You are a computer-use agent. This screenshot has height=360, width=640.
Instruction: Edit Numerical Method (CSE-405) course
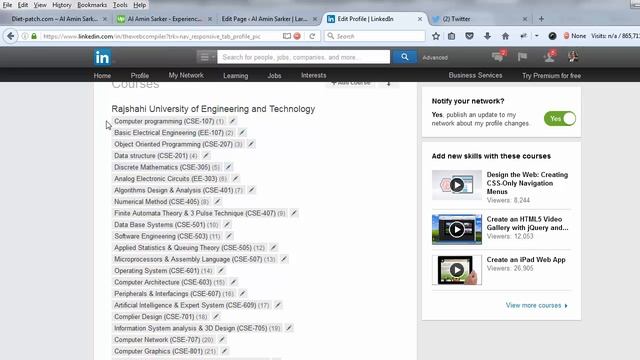(217, 201)
